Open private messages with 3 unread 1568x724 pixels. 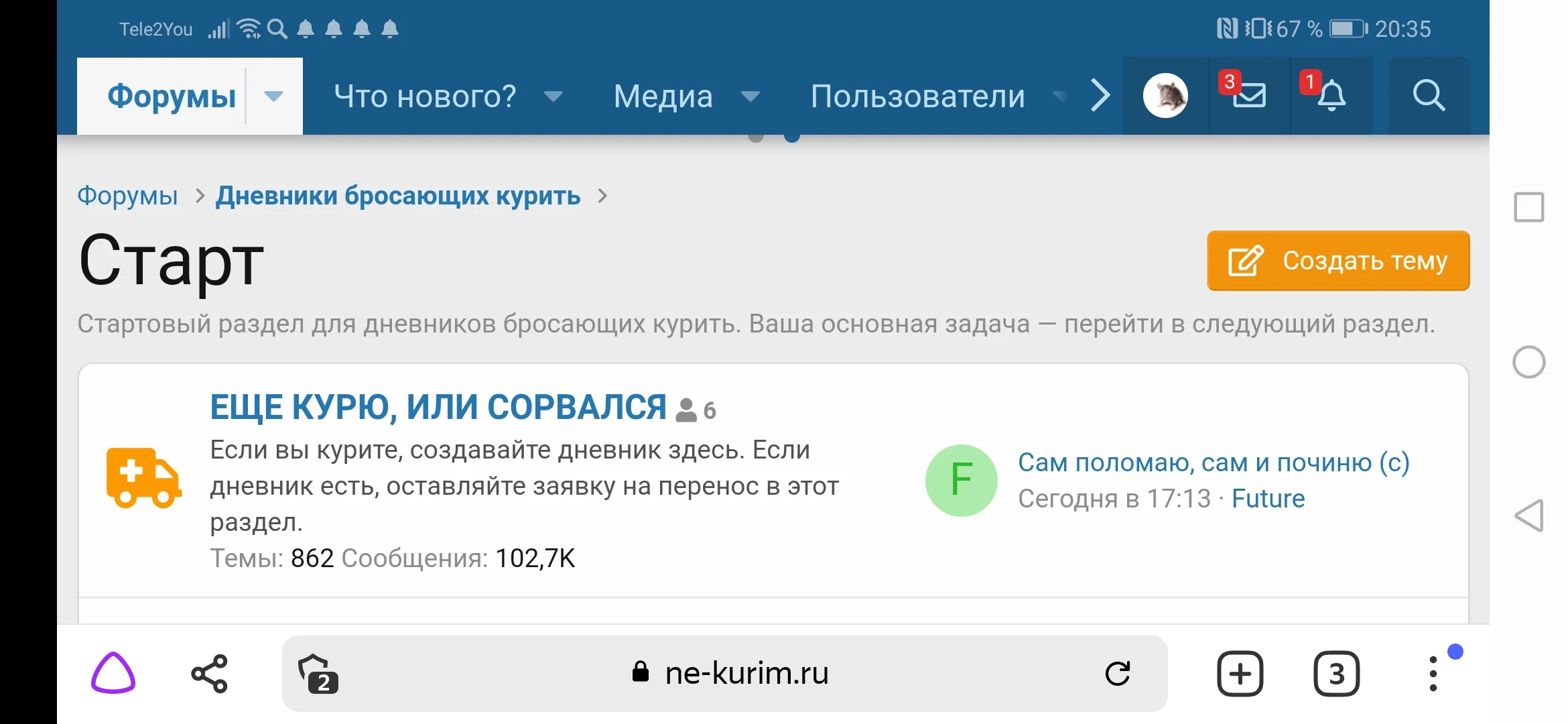tap(1248, 96)
